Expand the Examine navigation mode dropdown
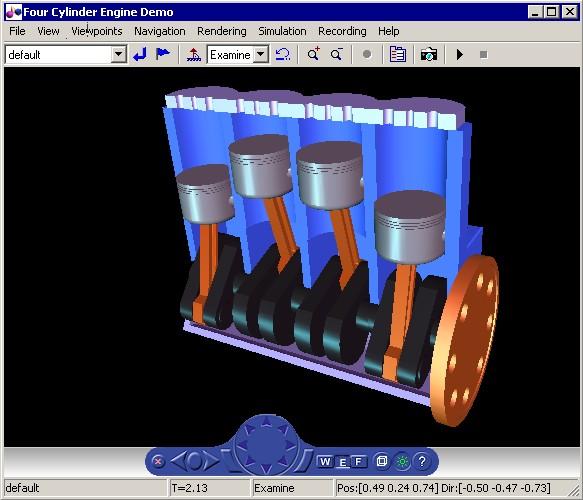 261,55
